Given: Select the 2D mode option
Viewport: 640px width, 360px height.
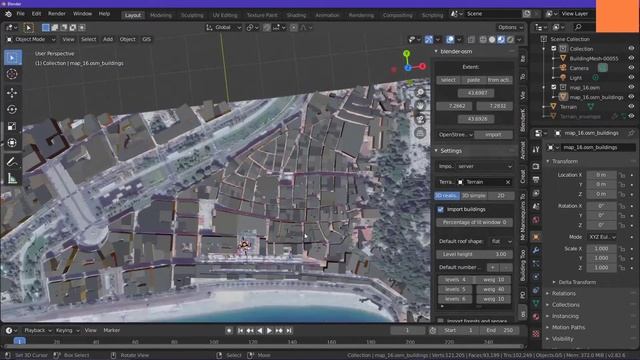Looking at the screenshot, I should click(x=501, y=196).
